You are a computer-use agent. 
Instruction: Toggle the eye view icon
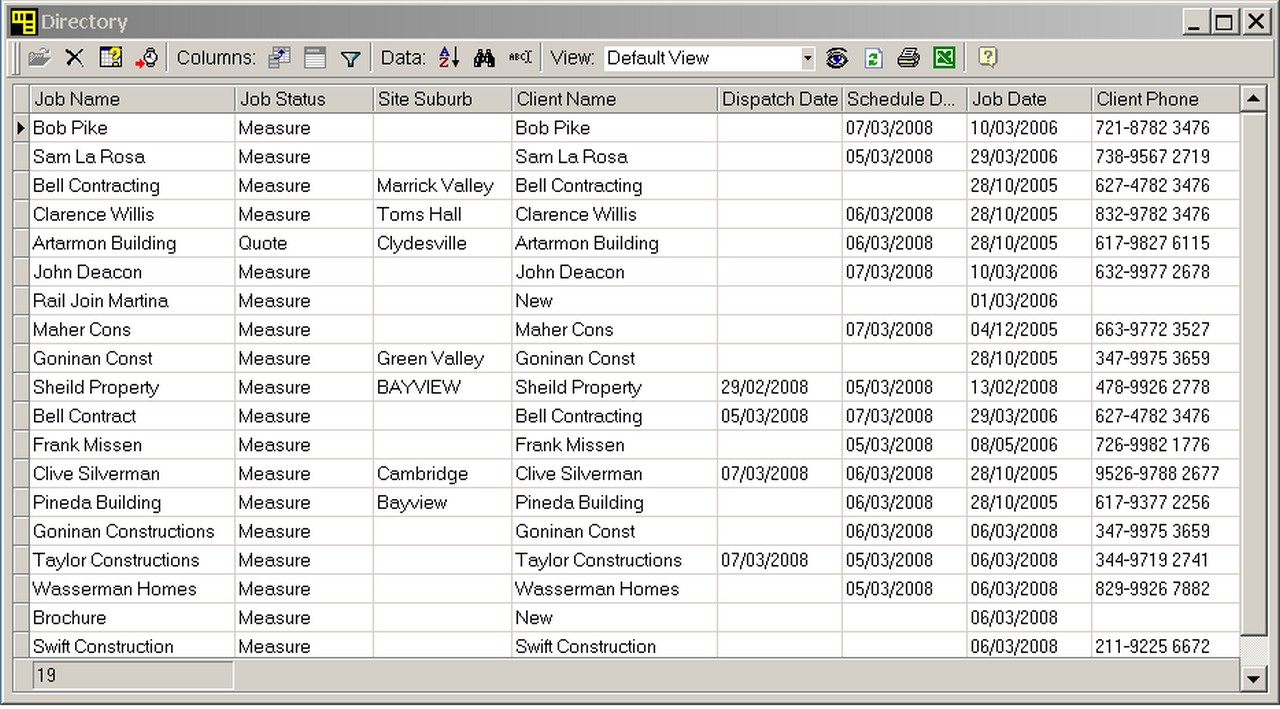pos(837,58)
